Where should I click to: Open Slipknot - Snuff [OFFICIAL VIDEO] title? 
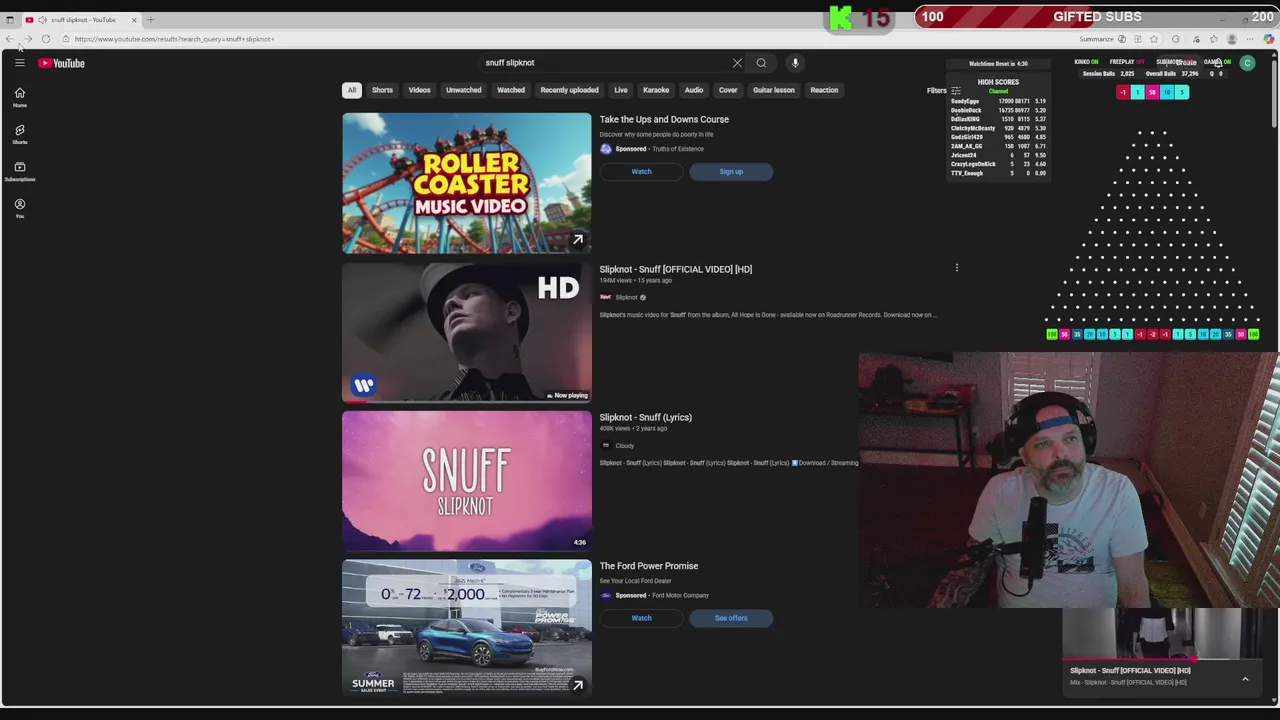(675, 269)
